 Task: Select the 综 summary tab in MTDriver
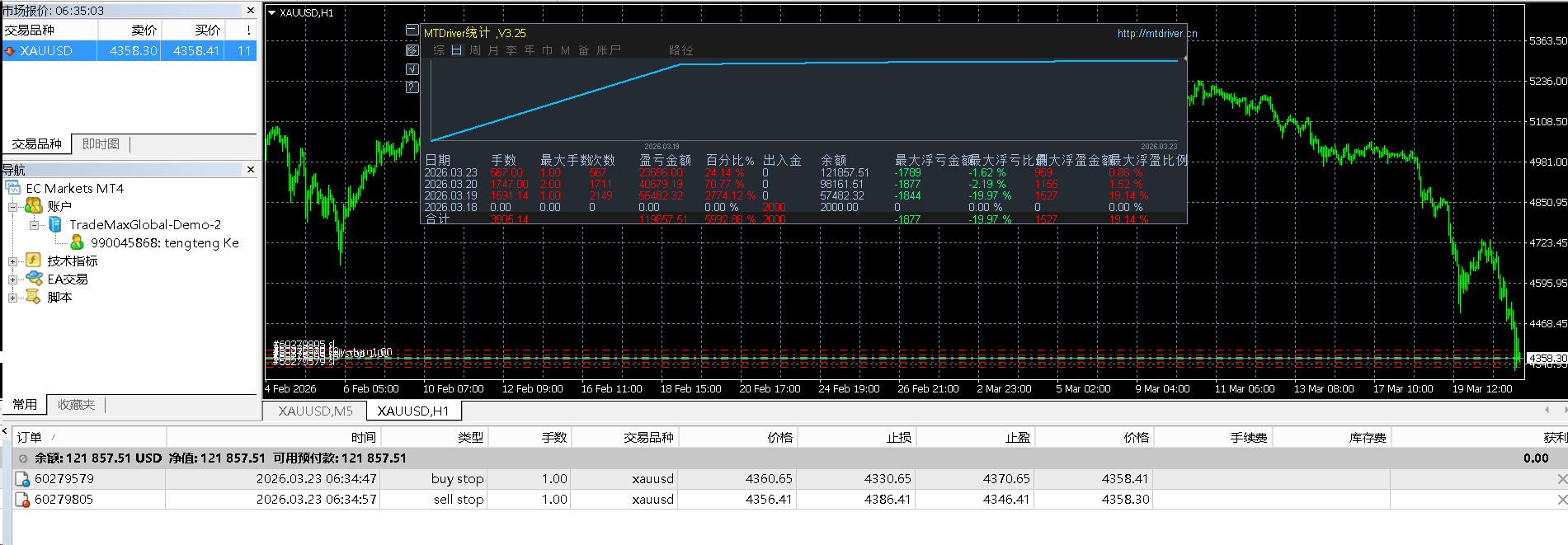click(x=439, y=50)
